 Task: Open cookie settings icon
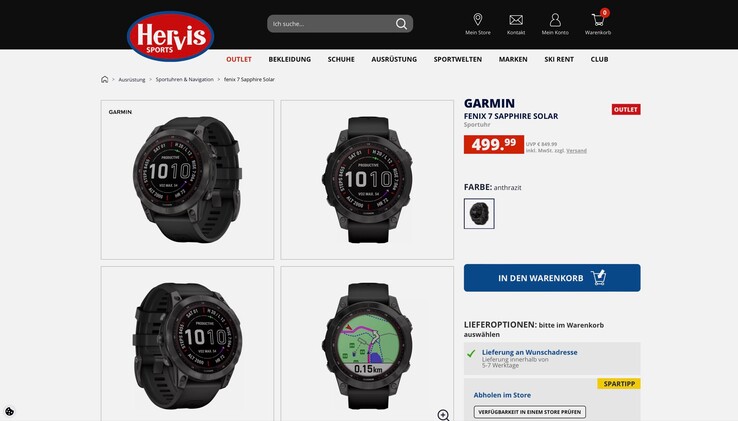[x=9, y=411]
